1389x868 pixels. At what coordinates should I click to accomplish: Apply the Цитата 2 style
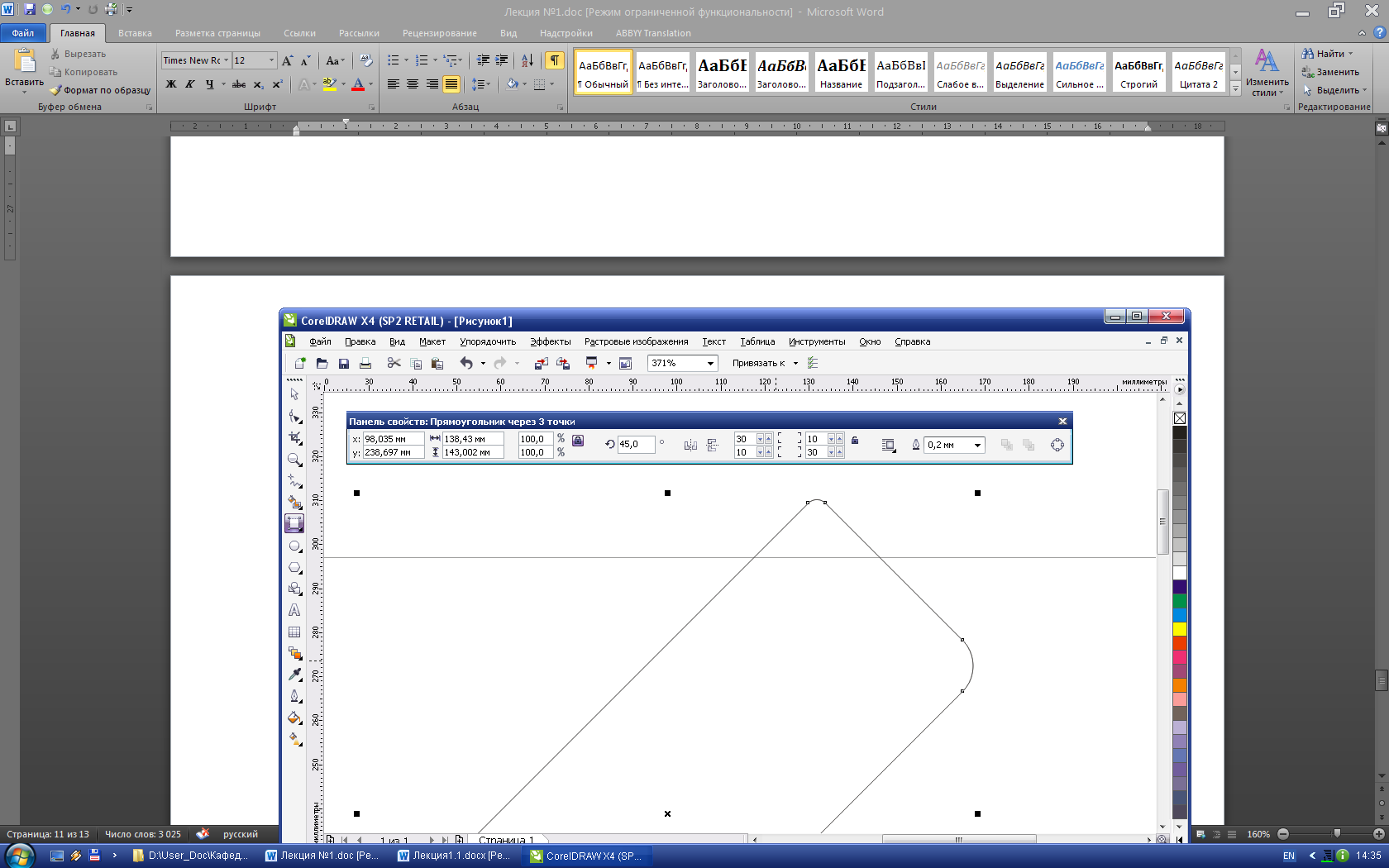coord(1199,72)
